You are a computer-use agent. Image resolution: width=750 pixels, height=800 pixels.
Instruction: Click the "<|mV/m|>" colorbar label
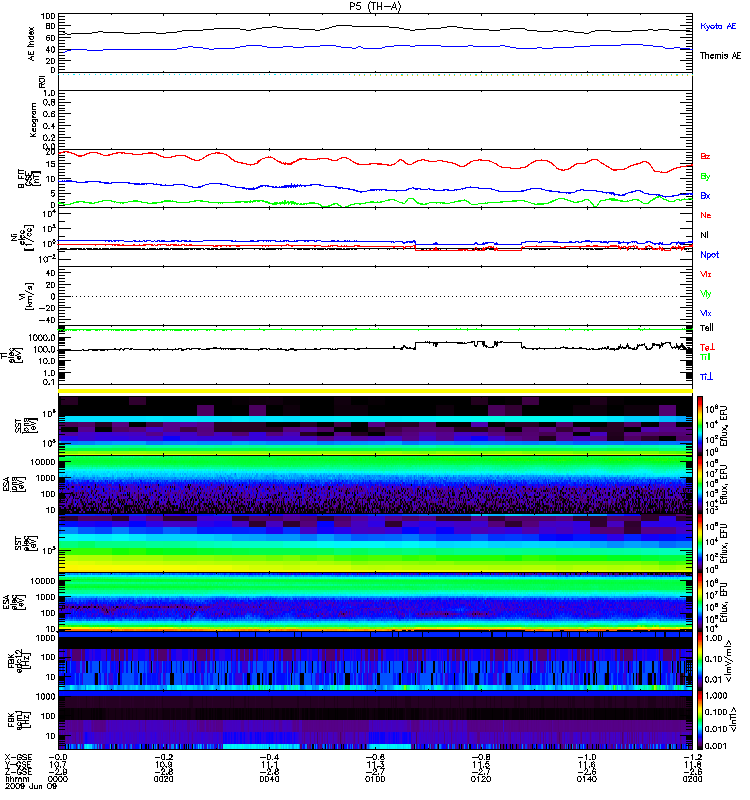[729, 661]
